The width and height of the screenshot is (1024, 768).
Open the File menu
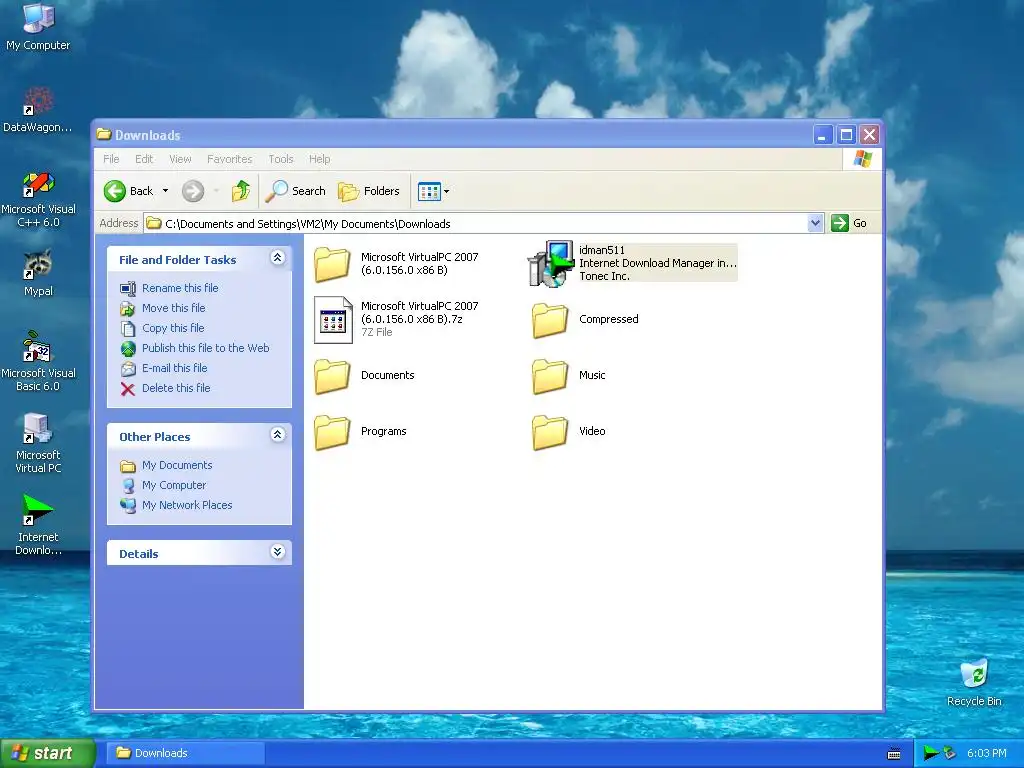pyautogui.click(x=111, y=159)
